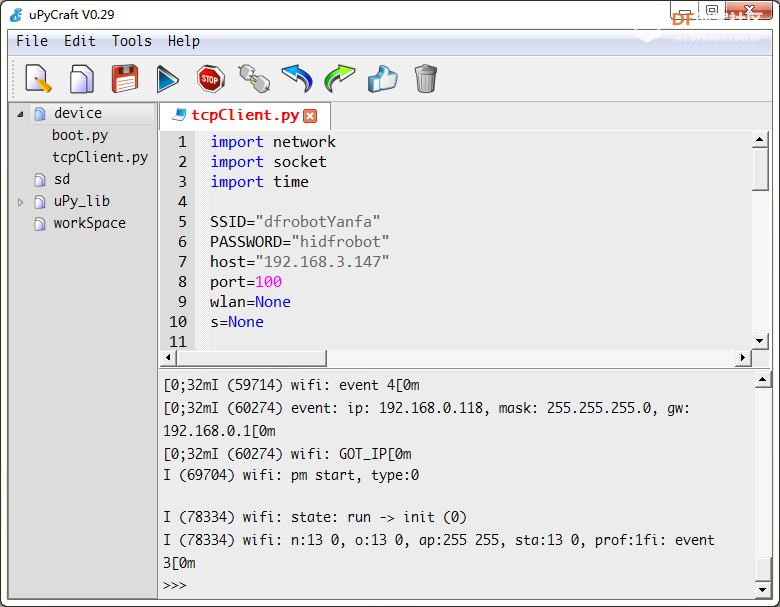Click the PASSWORD="hidfrobot" line

click(x=299, y=242)
